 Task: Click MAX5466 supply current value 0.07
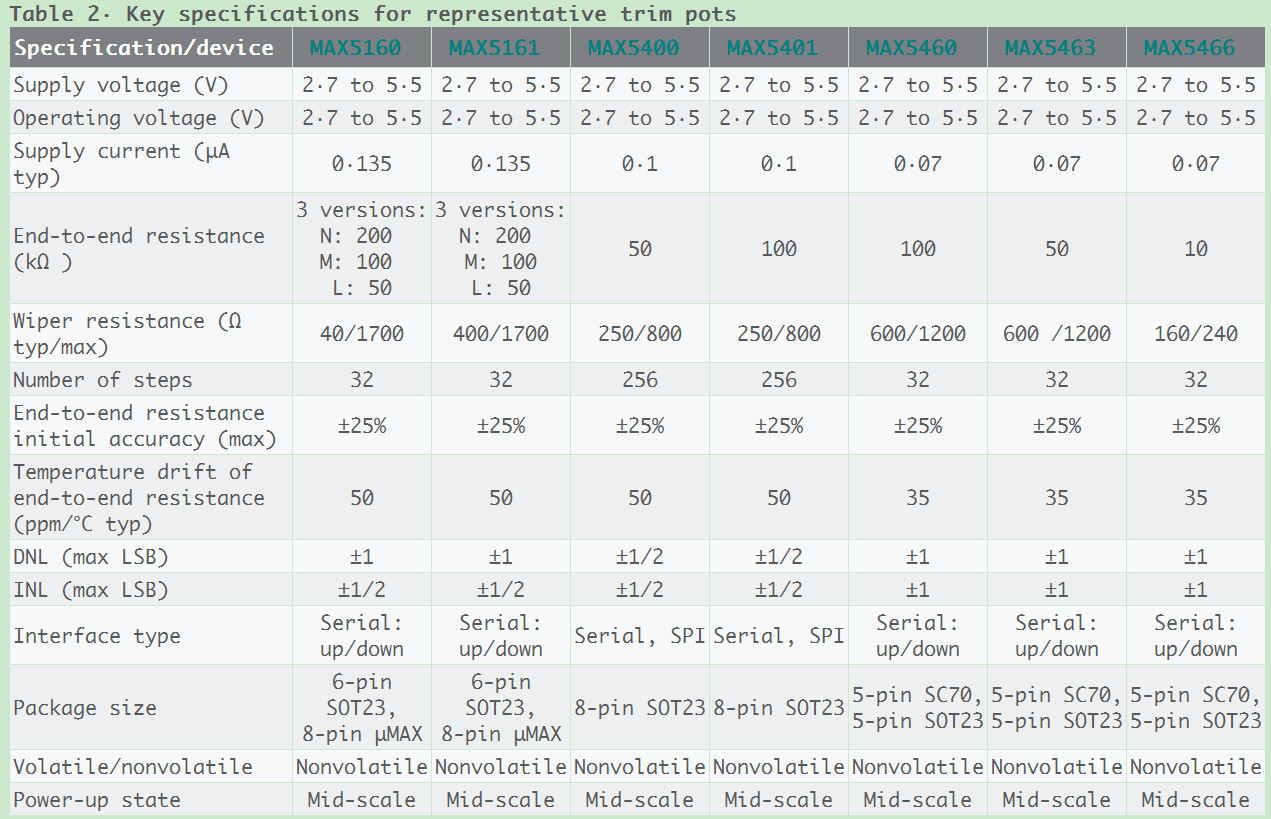coord(1196,164)
